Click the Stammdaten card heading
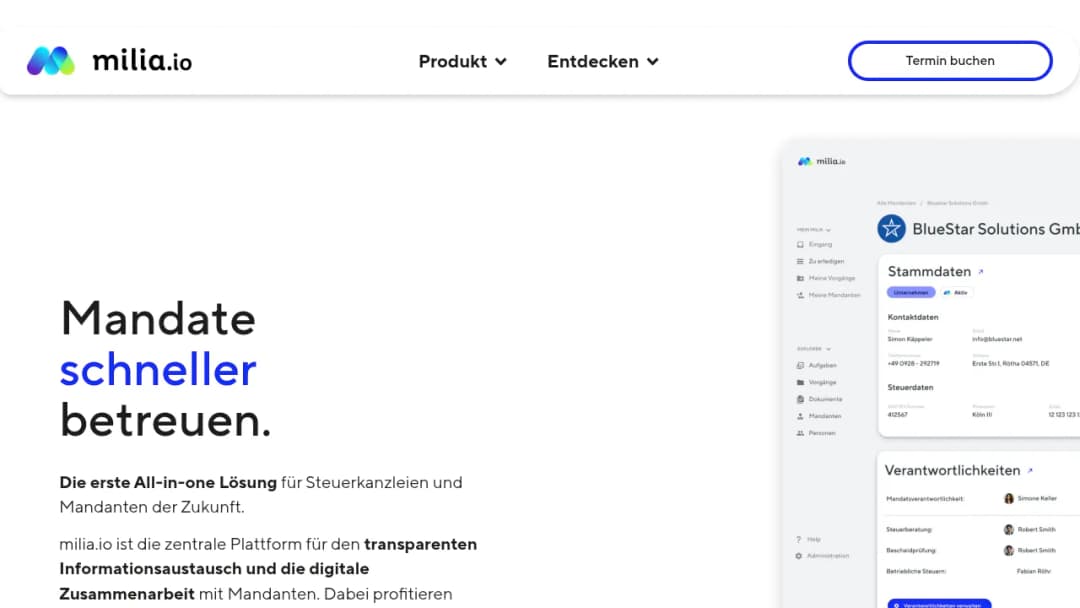Image resolution: width=1080 pixels, height=608 pixels. point(929,272)
